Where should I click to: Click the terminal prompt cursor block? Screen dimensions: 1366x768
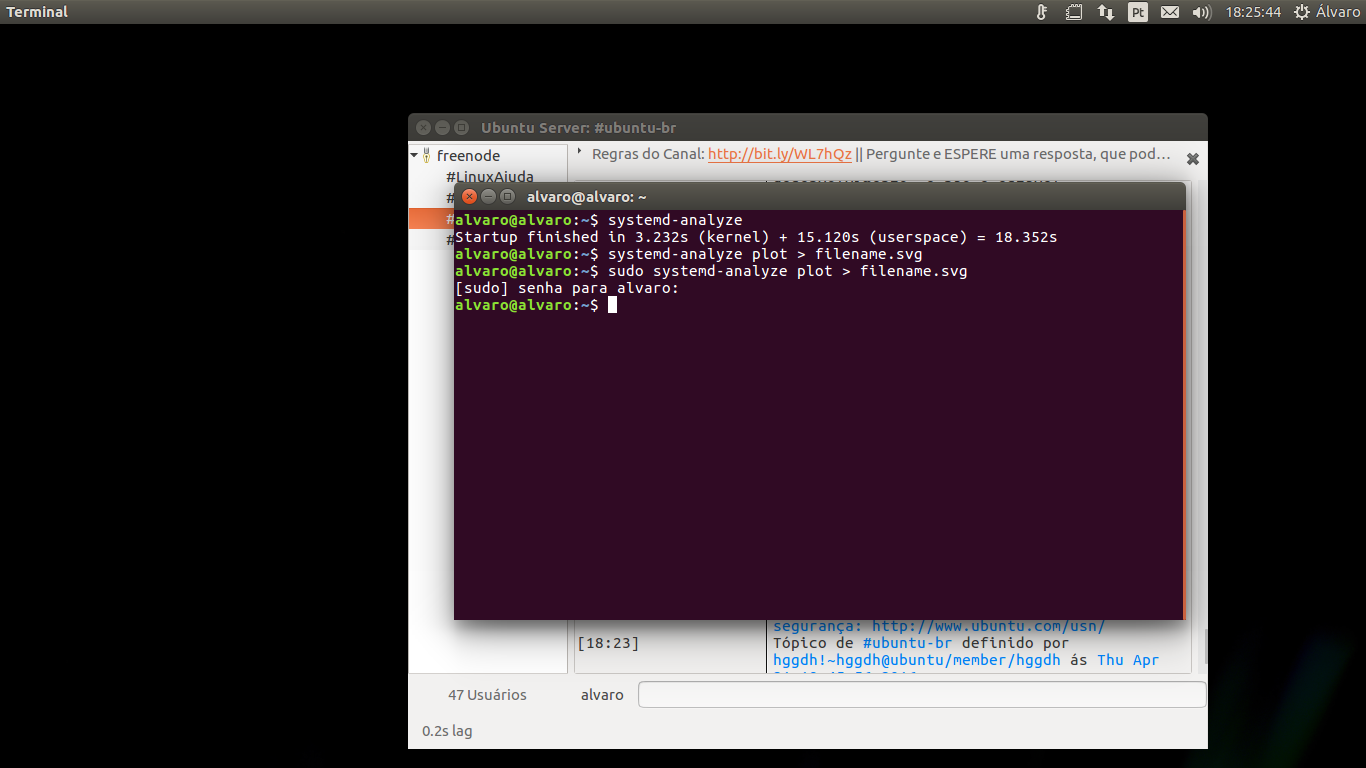[612, 305]
